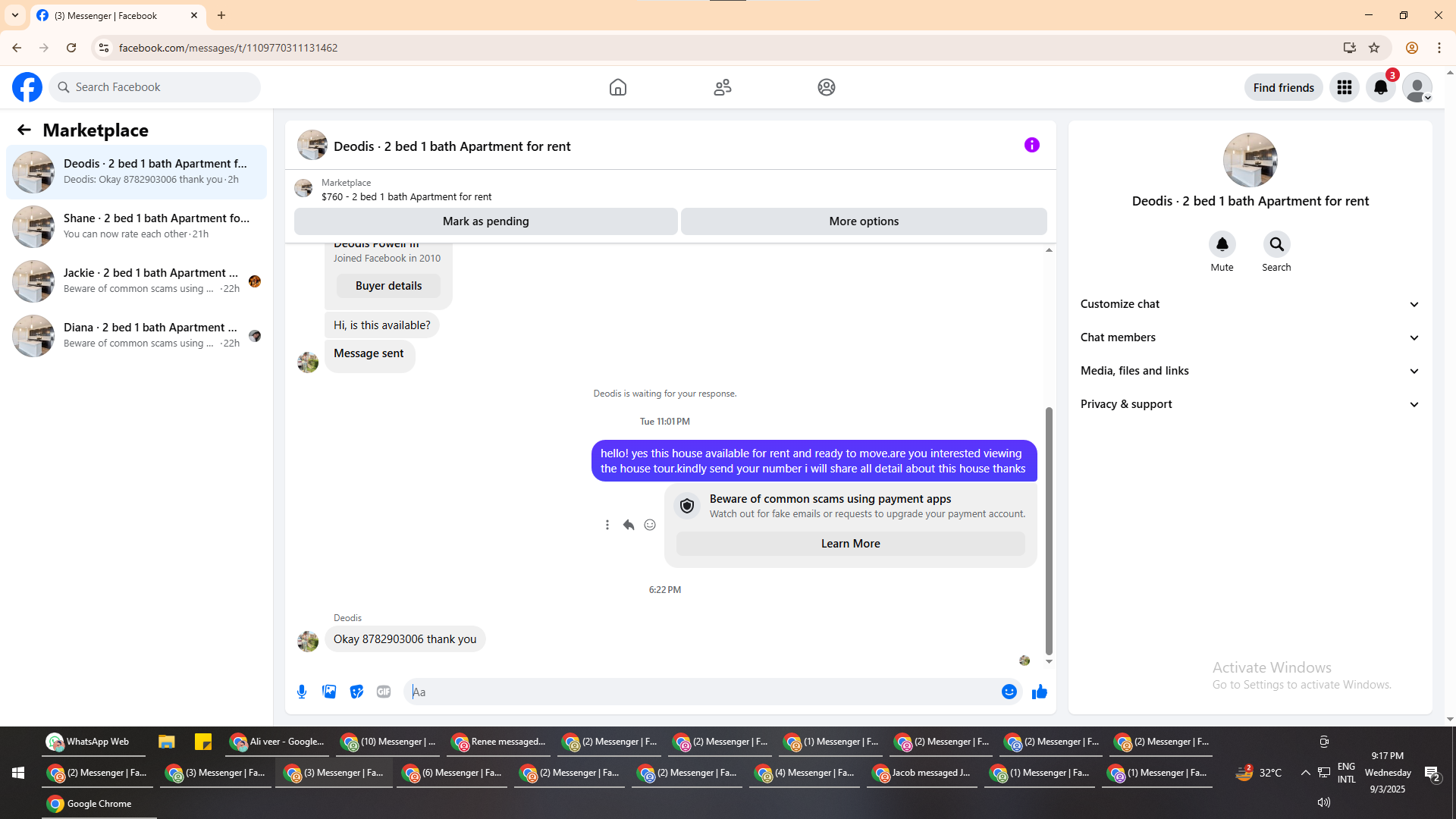Send a voice clip with the microphone
1456x819 pixels.
pos(302,692)
